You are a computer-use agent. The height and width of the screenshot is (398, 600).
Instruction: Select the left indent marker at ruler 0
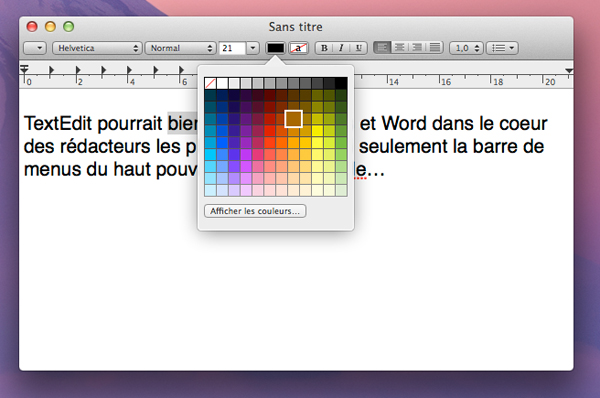pos(24,70)
